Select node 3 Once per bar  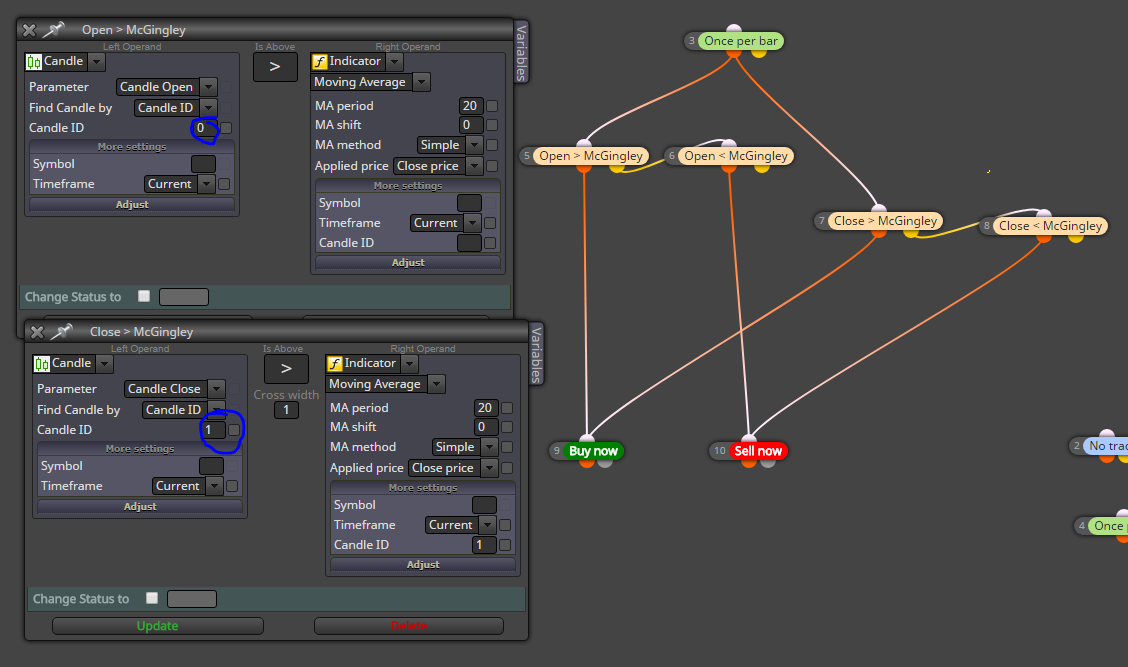(x=740, y=41)
